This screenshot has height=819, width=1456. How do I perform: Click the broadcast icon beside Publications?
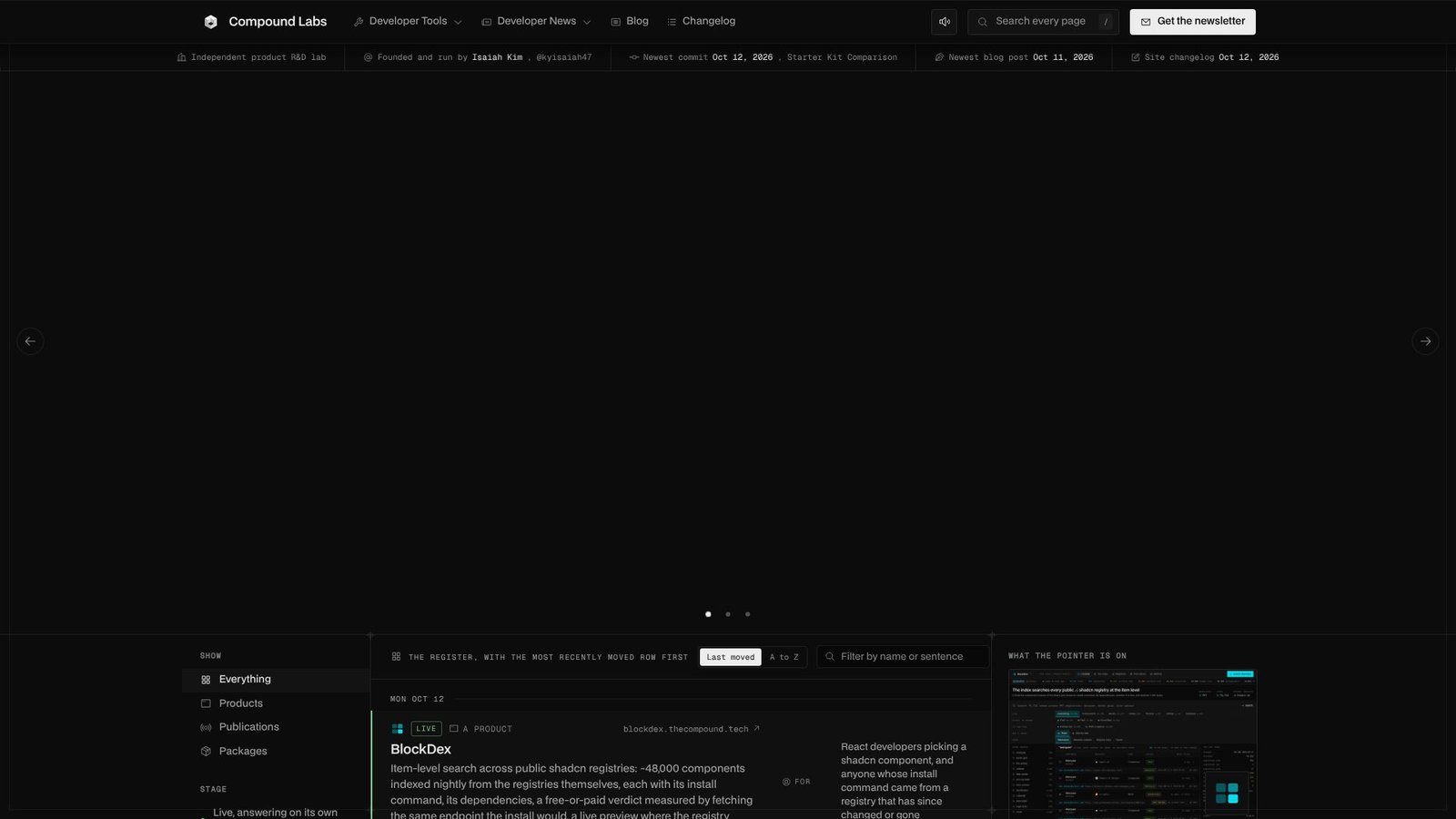206,727
